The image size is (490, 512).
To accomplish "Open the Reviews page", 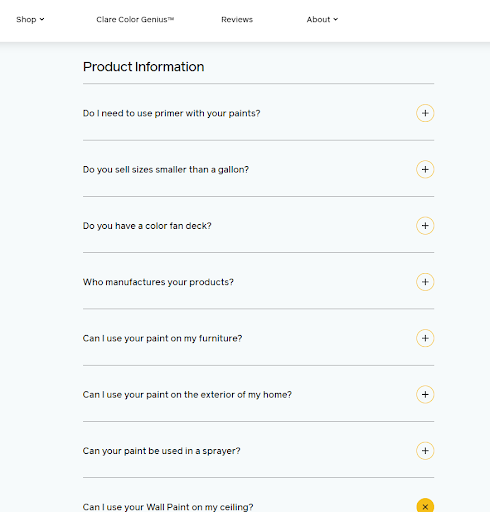I will point(237,19).
